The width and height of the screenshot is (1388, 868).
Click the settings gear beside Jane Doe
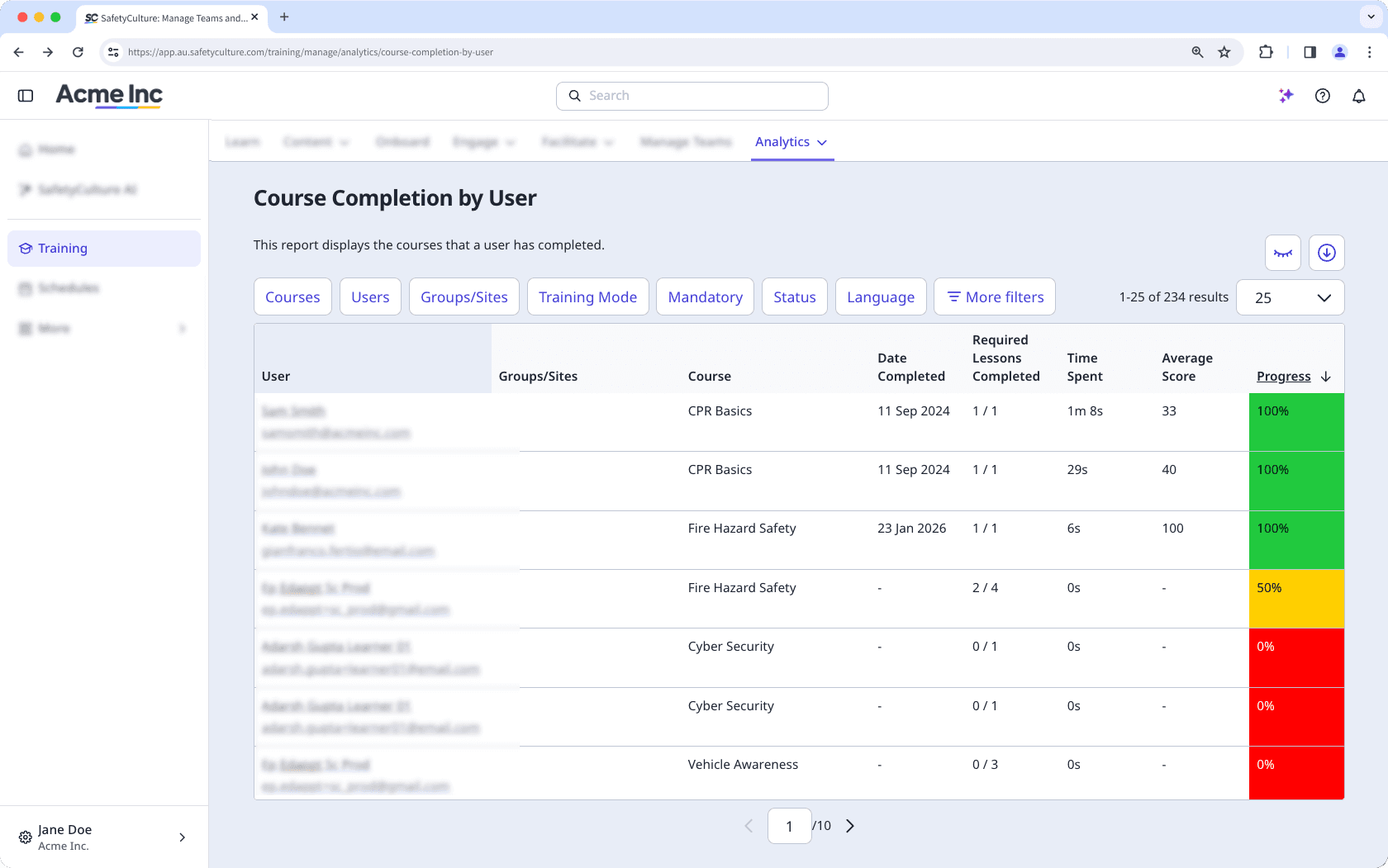click(26, 837)
